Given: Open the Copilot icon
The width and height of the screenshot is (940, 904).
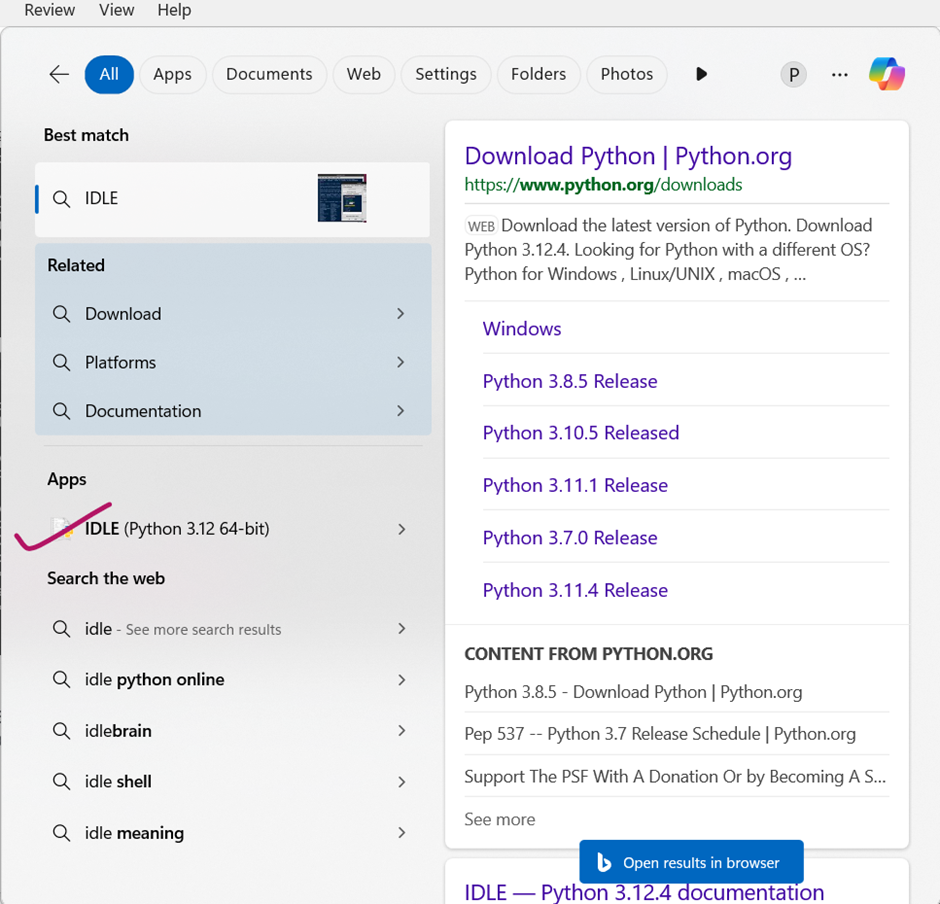Looking at the screenshot, I should click(x=886, y=74).
